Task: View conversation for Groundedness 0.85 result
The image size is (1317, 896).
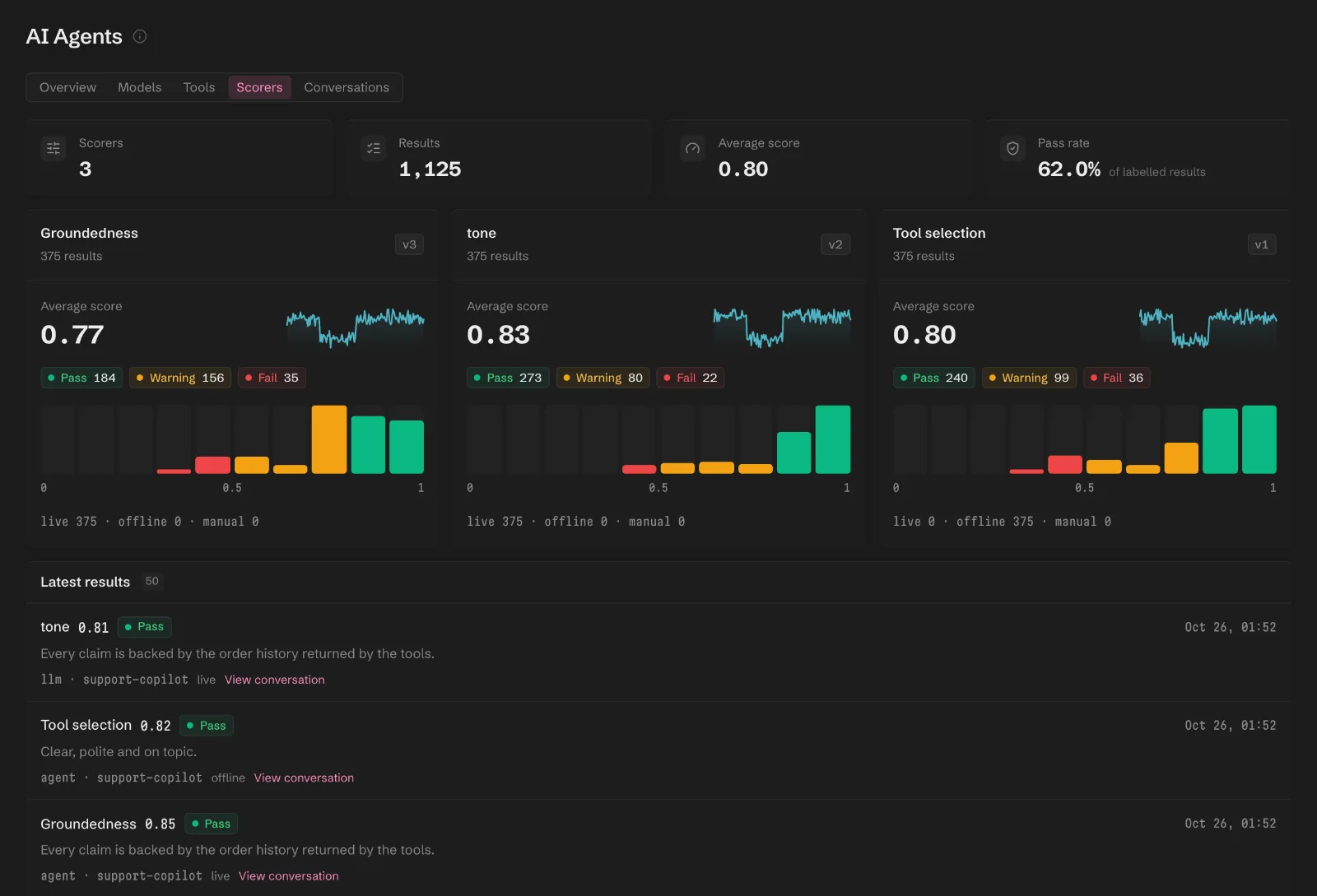Action: [289, 876]
